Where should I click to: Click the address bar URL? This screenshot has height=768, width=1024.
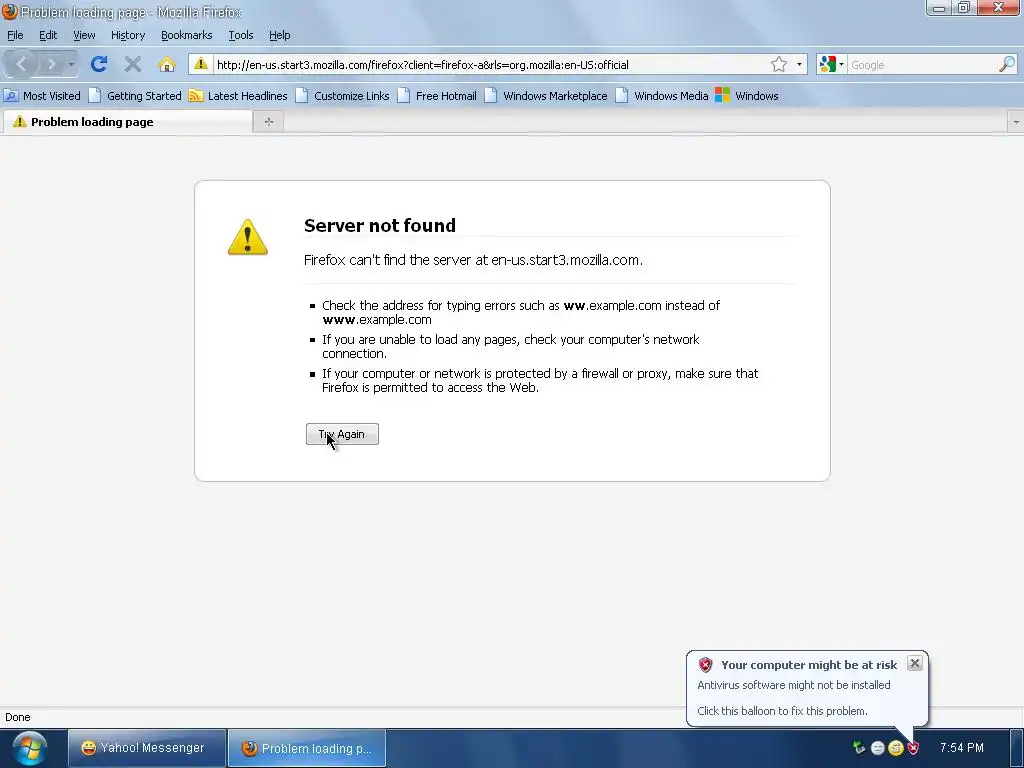coord(423,65)
